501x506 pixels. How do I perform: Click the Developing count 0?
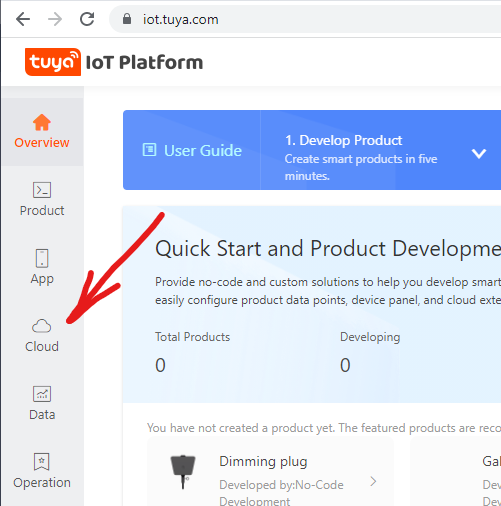tap(345, 365)
